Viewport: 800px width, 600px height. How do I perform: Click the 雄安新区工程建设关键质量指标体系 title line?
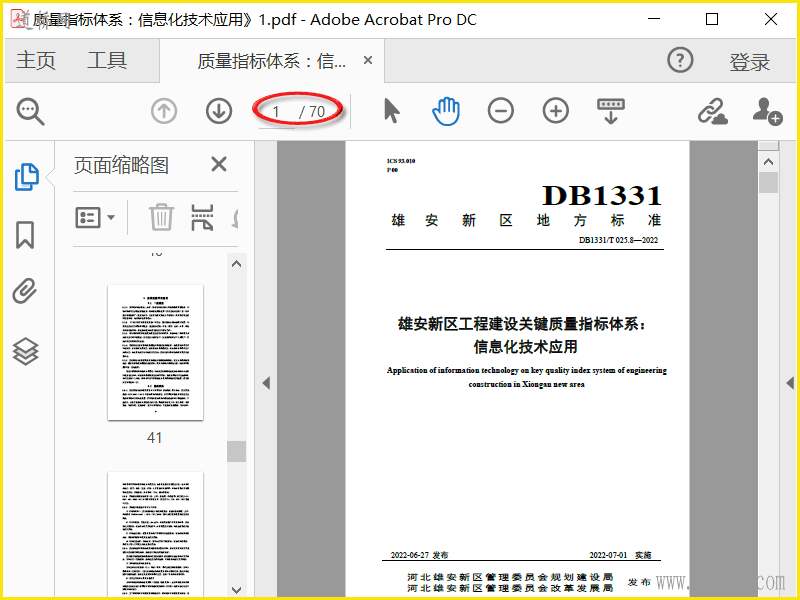point(522,324)
